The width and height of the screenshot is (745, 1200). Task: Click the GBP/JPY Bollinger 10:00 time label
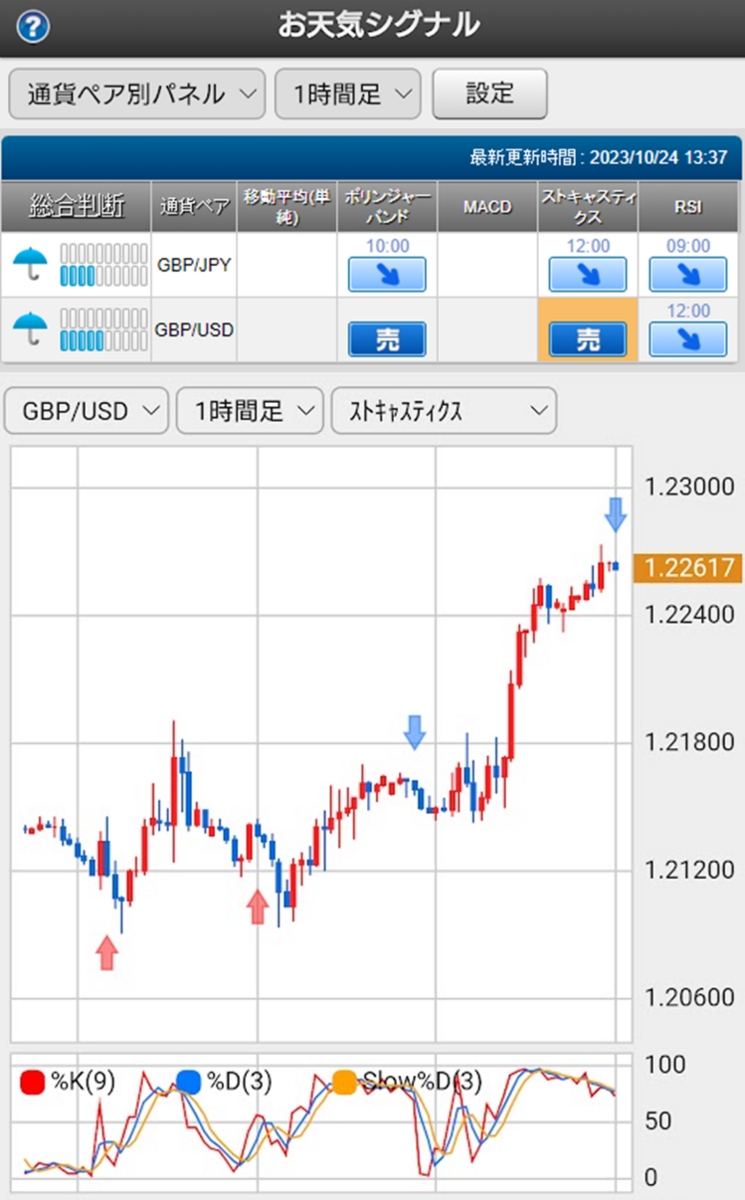(x=387, y=246)
